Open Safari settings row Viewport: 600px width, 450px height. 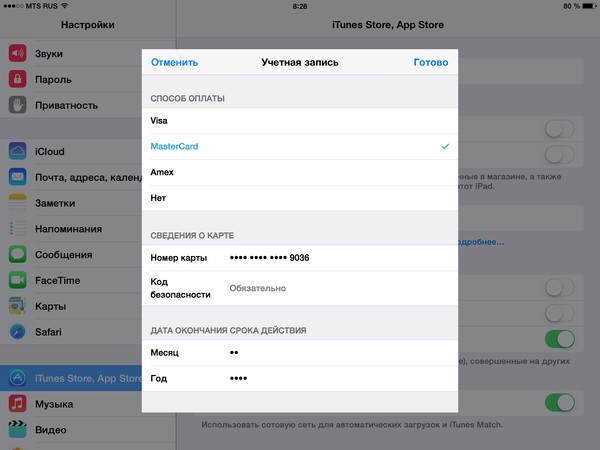[x=71, y=332]
